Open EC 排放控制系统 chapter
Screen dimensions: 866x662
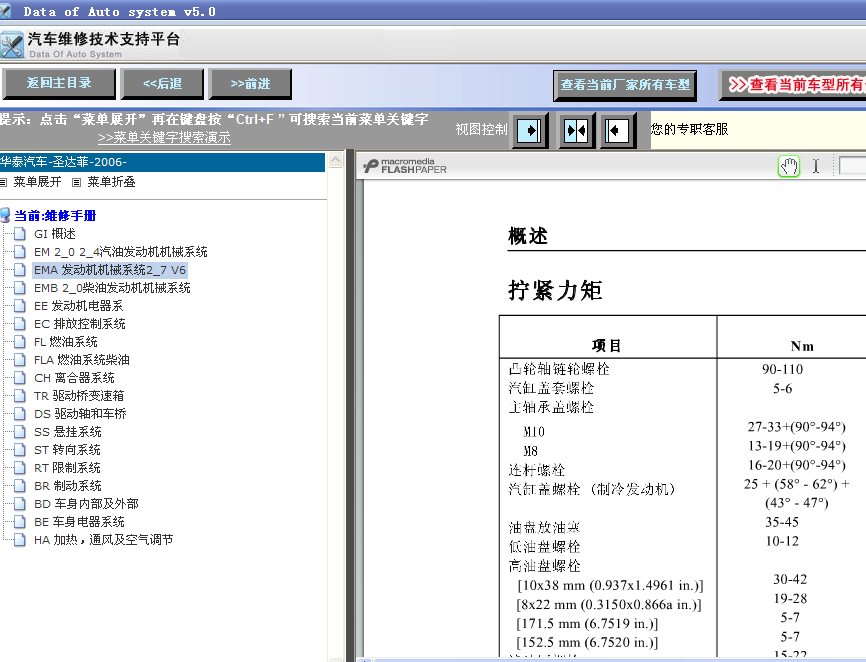(80, 324)
